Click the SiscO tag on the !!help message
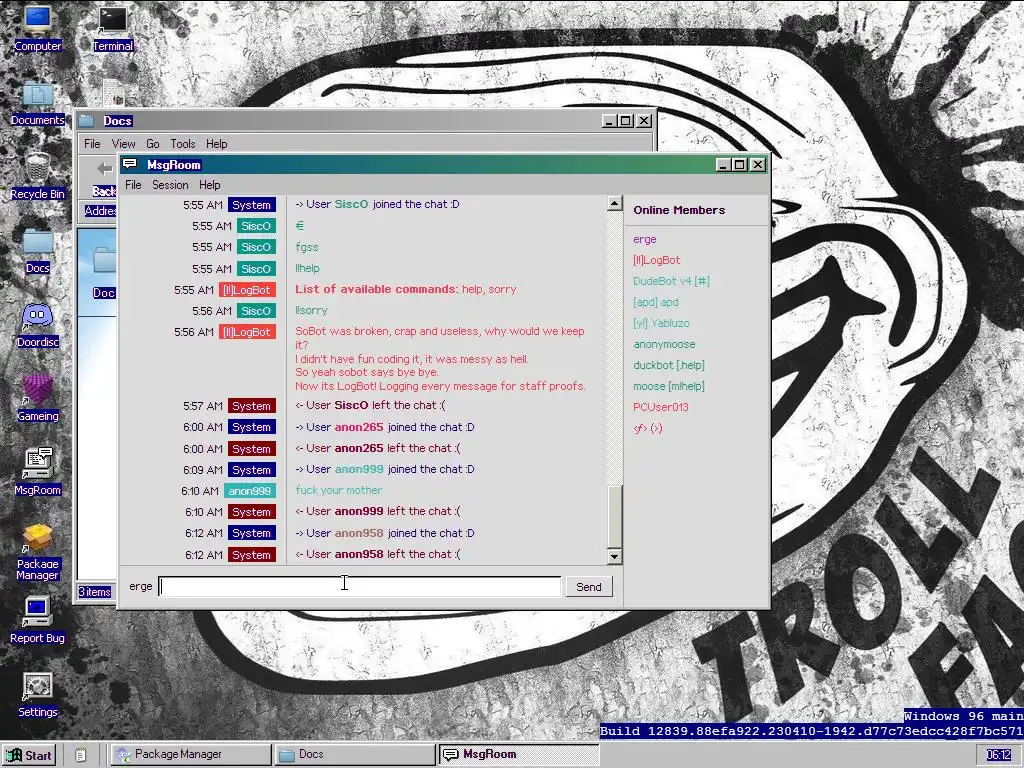Image resolution: width=1024 pixels, height=768 pixels. (256, 268)
